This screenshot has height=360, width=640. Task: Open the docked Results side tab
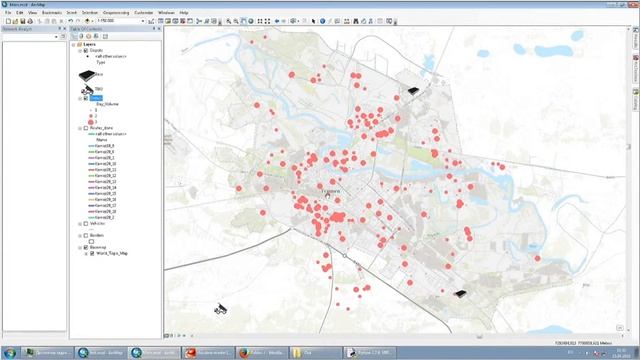pyautogui.click(x=636, y=39)
